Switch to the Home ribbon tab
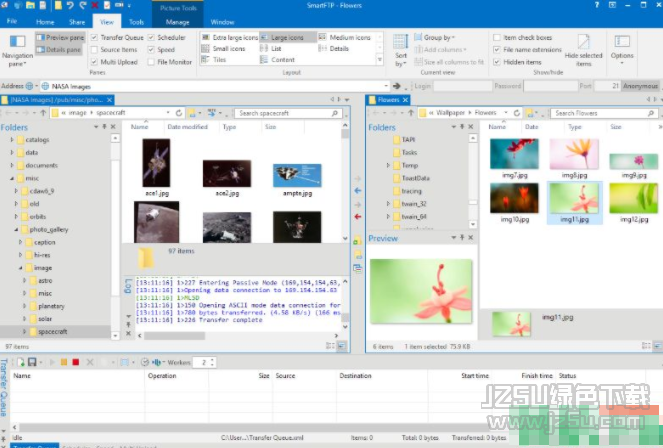The width and height of the screenshot is (663, 448). [45, 22]
